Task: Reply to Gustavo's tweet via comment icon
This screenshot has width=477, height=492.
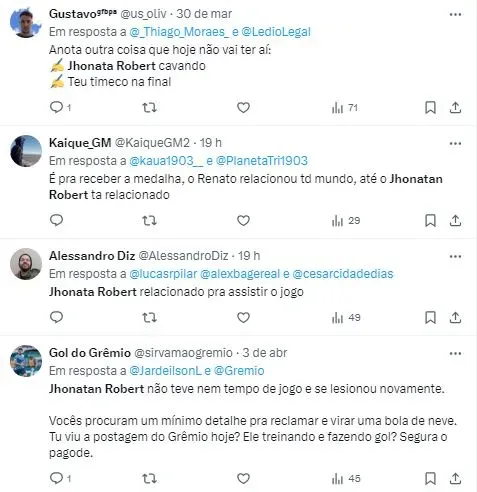Action: click(x=56, y=107)
